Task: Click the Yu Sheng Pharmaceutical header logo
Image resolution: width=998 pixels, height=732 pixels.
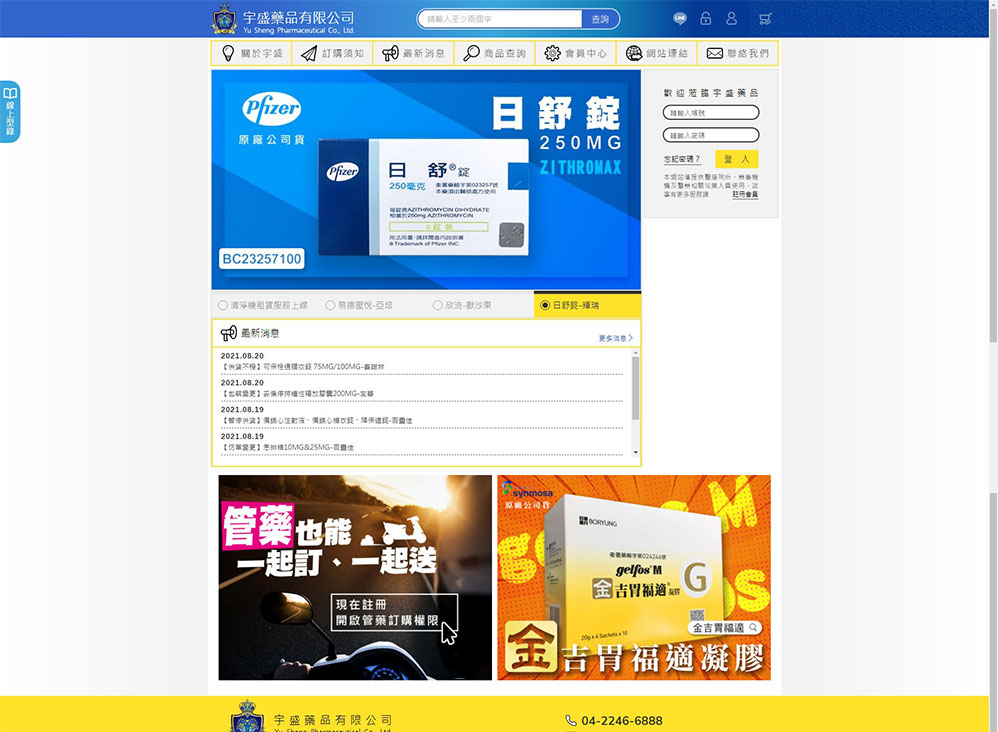Action: click(283, 19)
